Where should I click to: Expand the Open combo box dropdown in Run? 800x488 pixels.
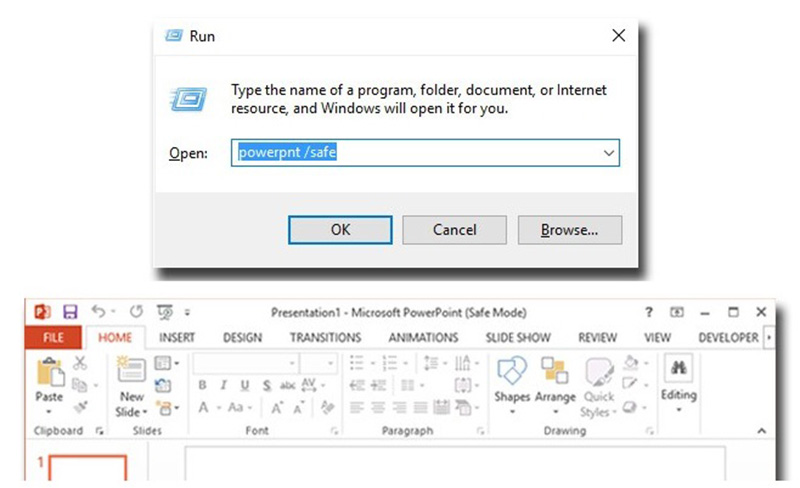pyautogui.click(x=608, y=153)
